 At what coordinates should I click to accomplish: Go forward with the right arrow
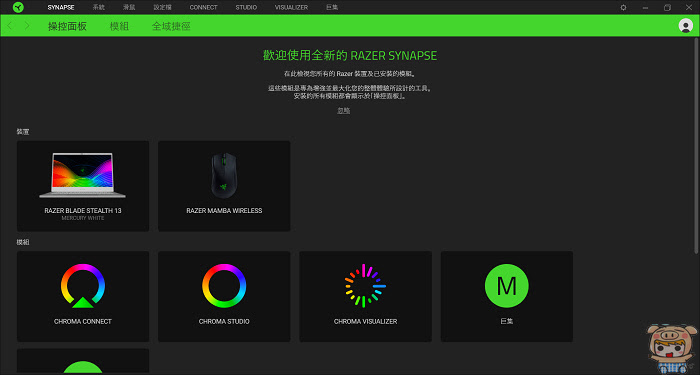[27, 26]
